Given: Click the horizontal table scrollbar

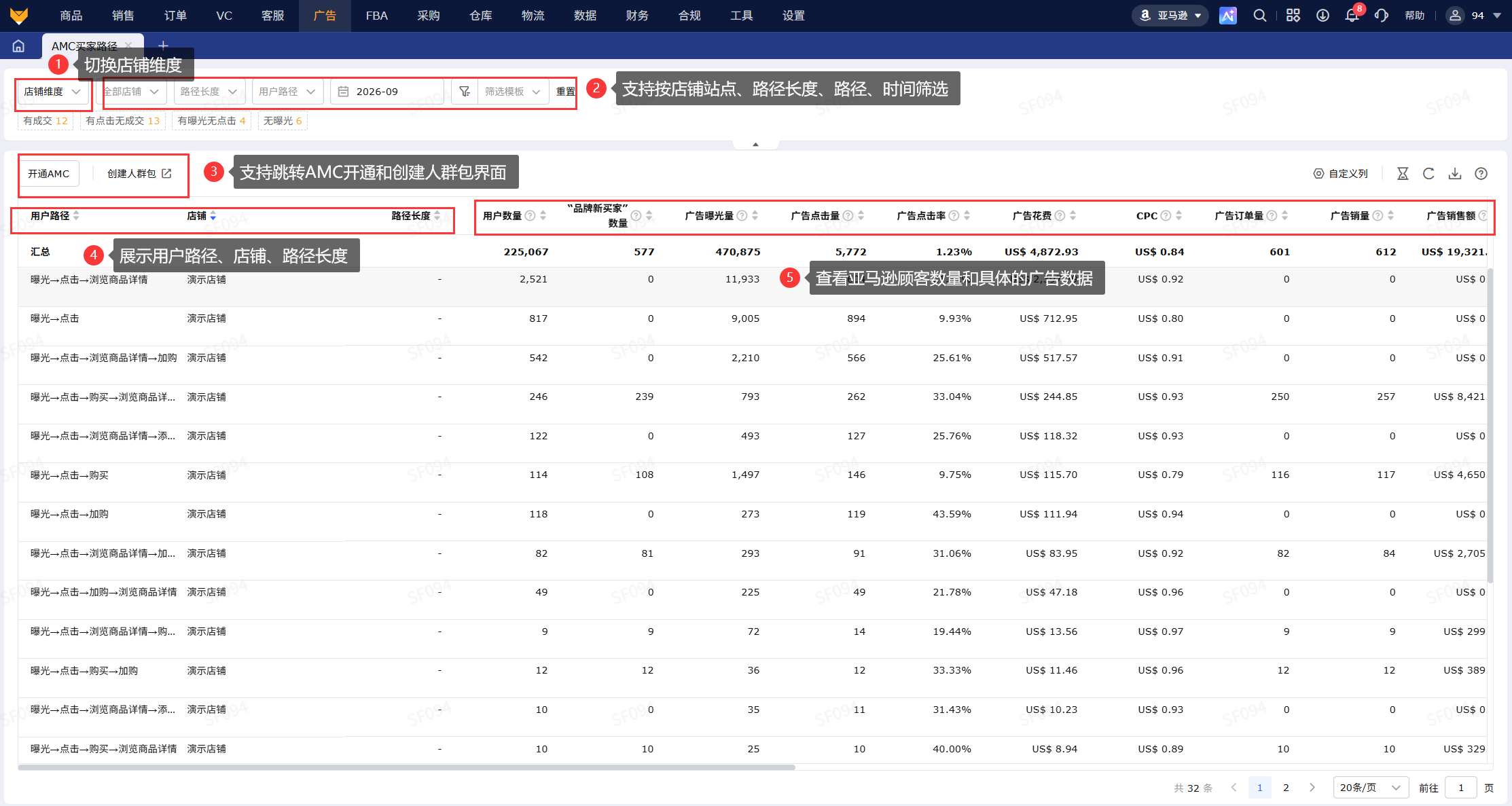Looking at the screenshot, I should click(406, 767).
